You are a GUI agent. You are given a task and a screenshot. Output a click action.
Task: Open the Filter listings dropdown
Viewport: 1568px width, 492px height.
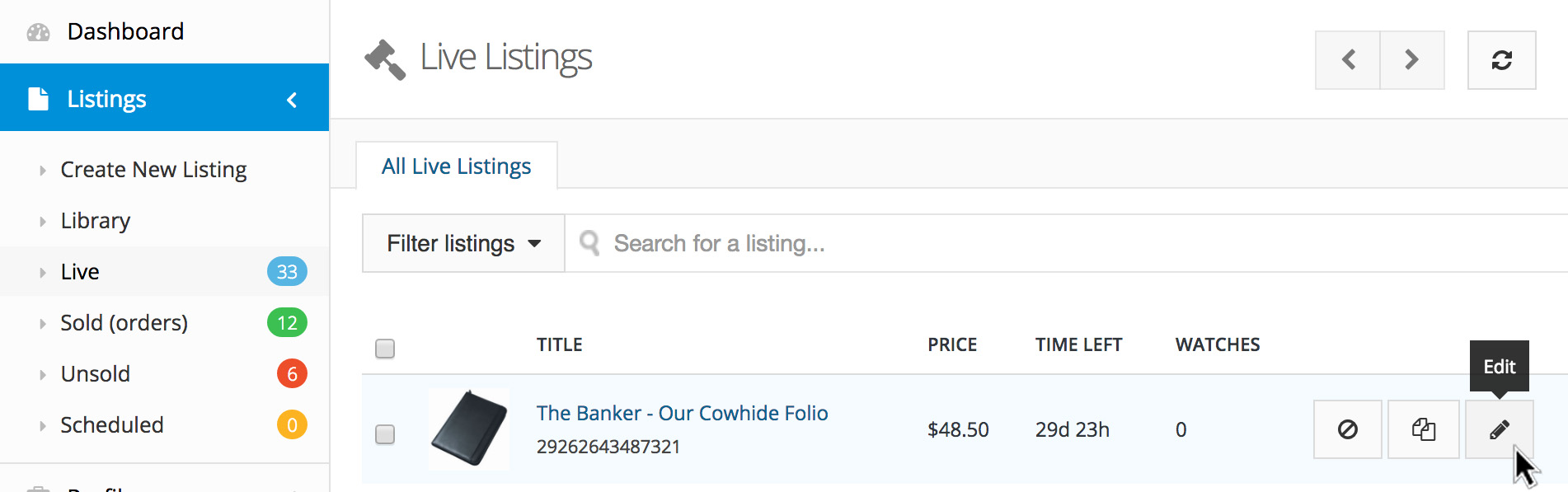463,243
